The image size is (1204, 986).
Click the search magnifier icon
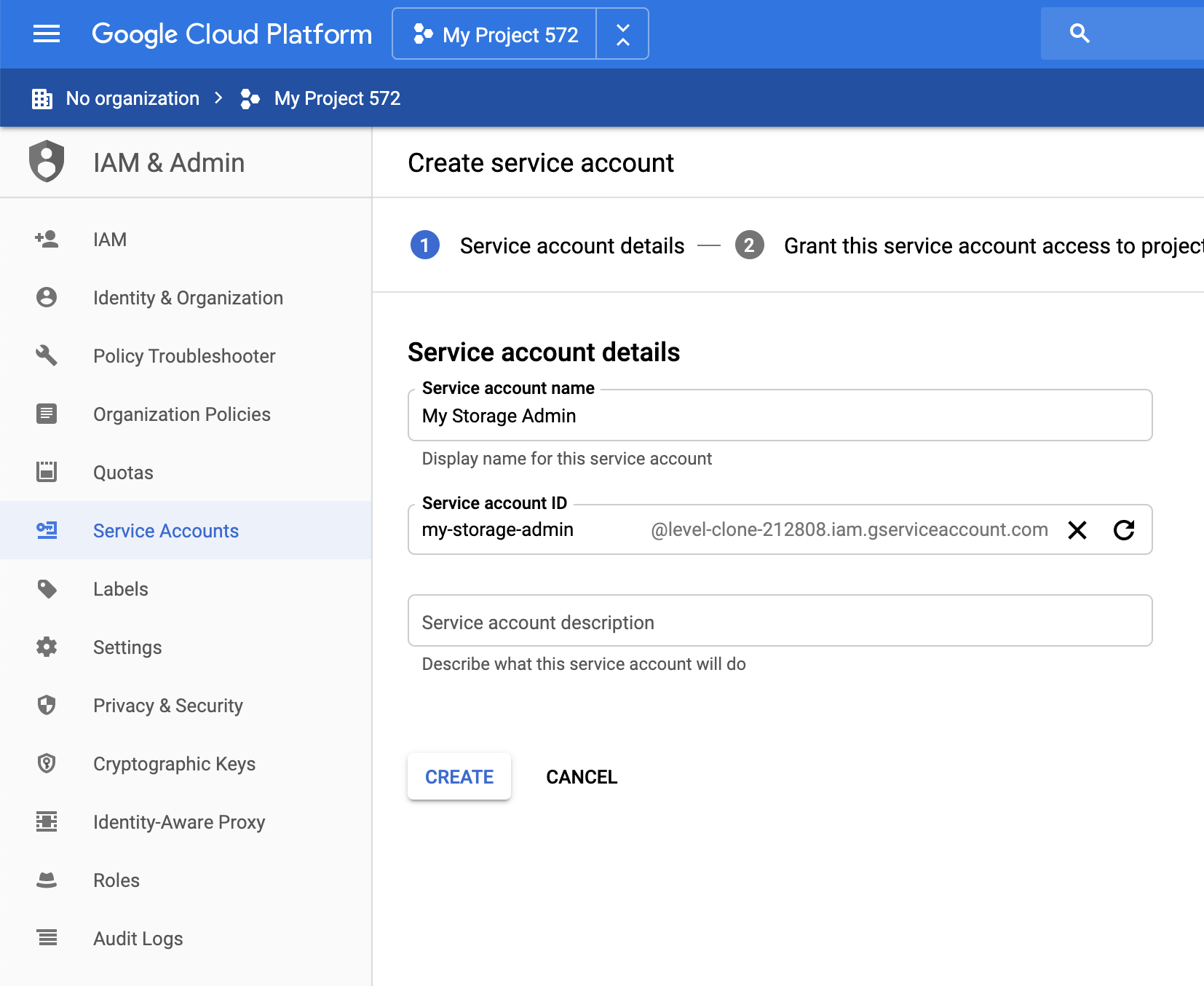point(1080,33)
